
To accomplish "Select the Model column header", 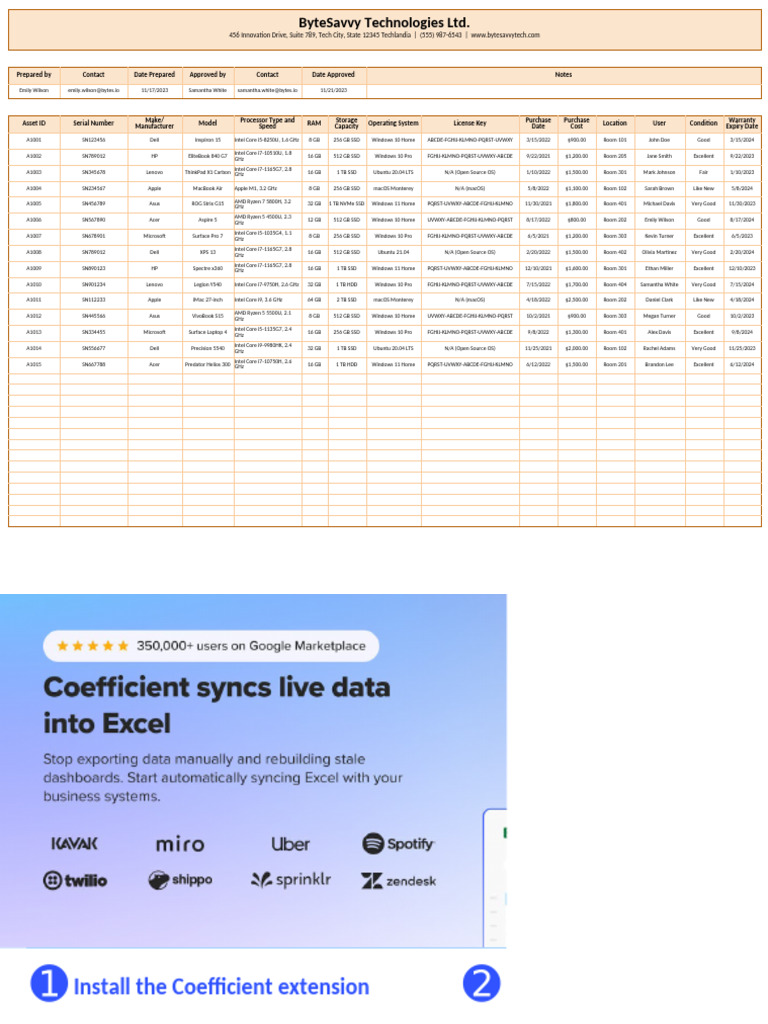I will pyautogui.click(x=208, y=123).
